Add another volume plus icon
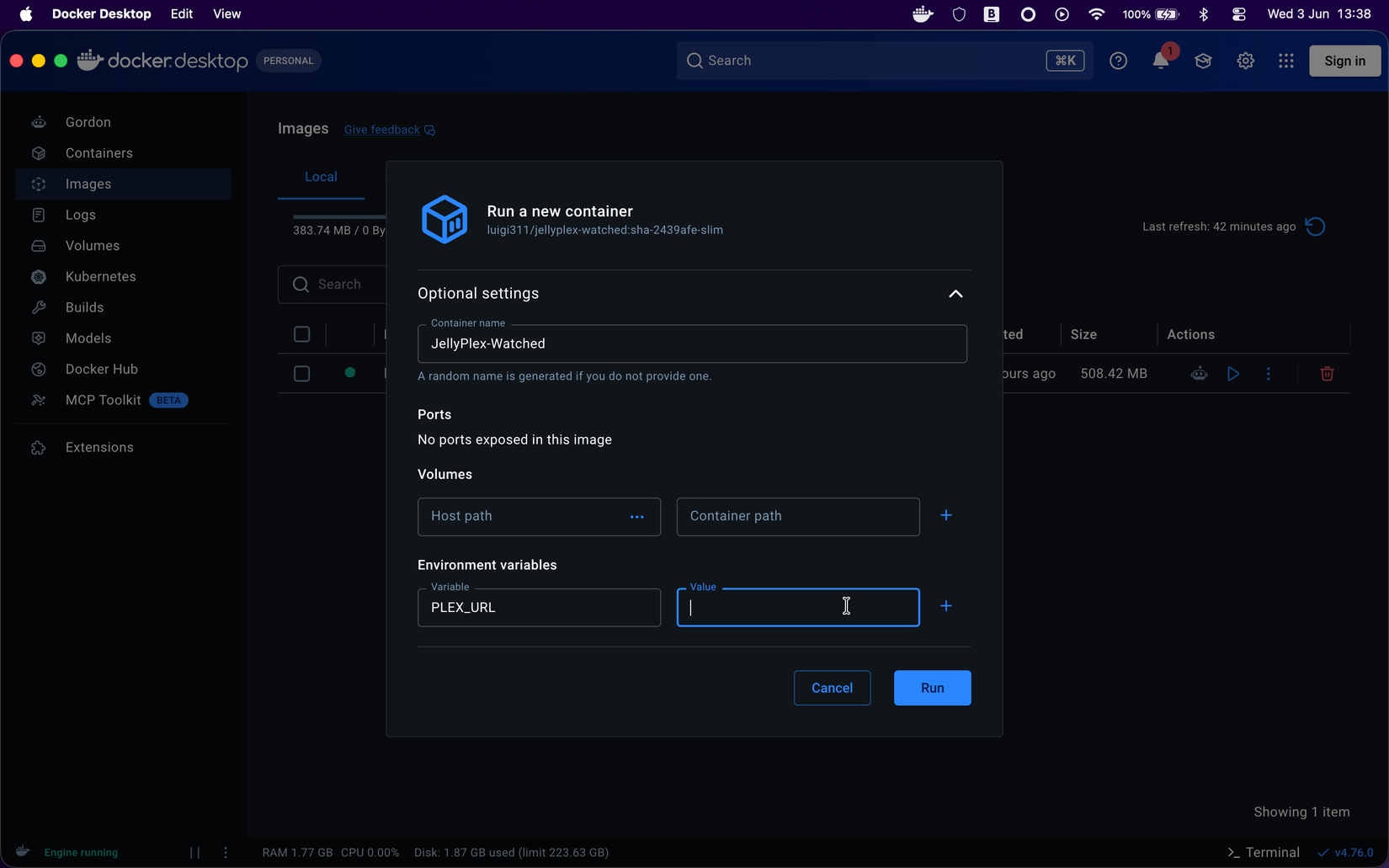Screen dimensions: 1389x868 pos(946,515)
